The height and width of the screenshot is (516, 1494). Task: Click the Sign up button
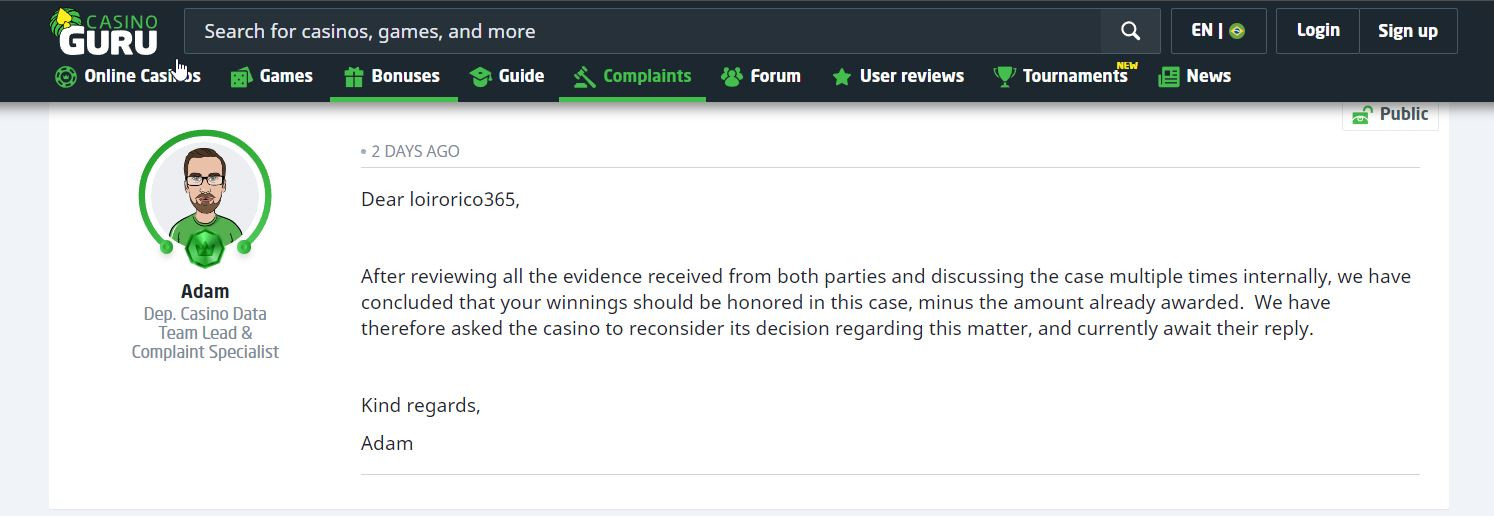click(1408, 31)
